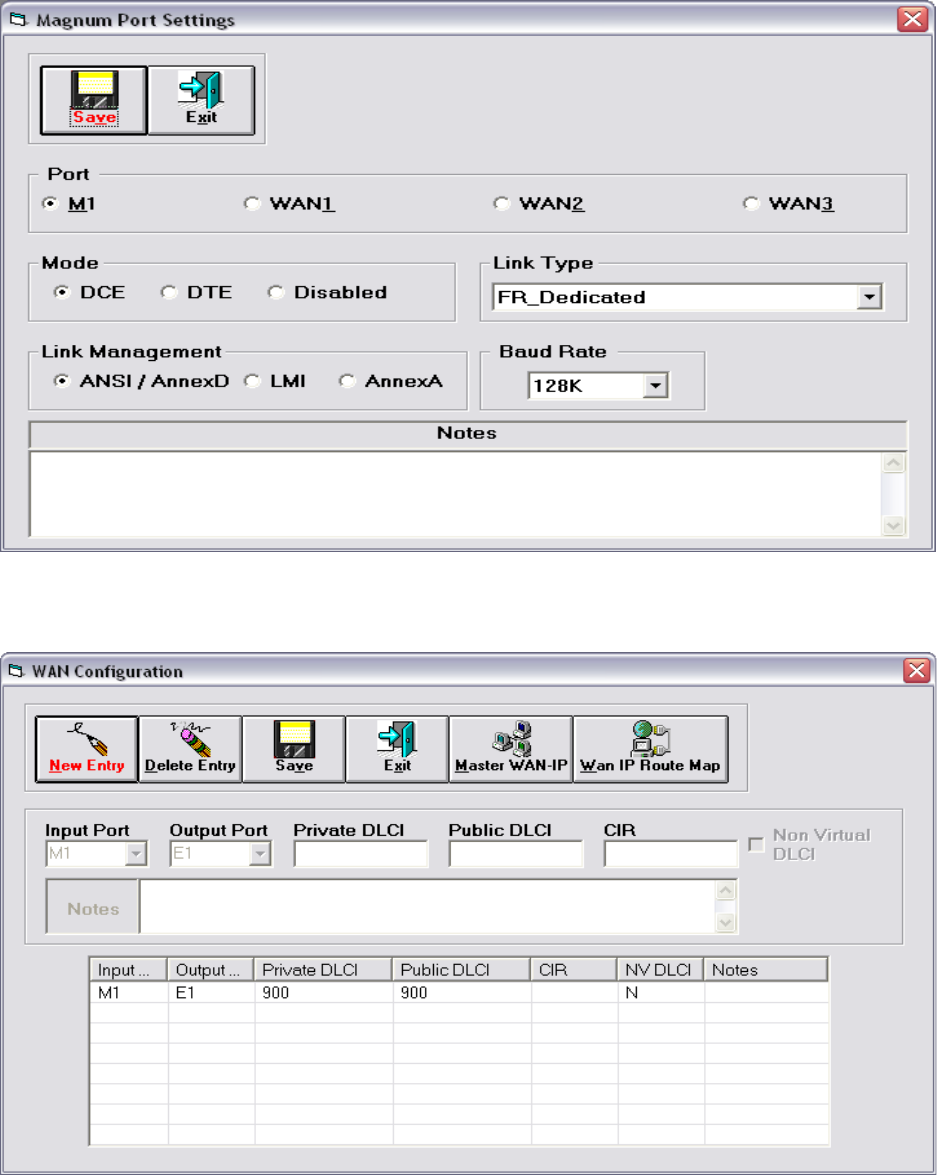The image size is (937, 1175).
Task: Select ANSI / AnnexD link management
Action: [62, 381]
